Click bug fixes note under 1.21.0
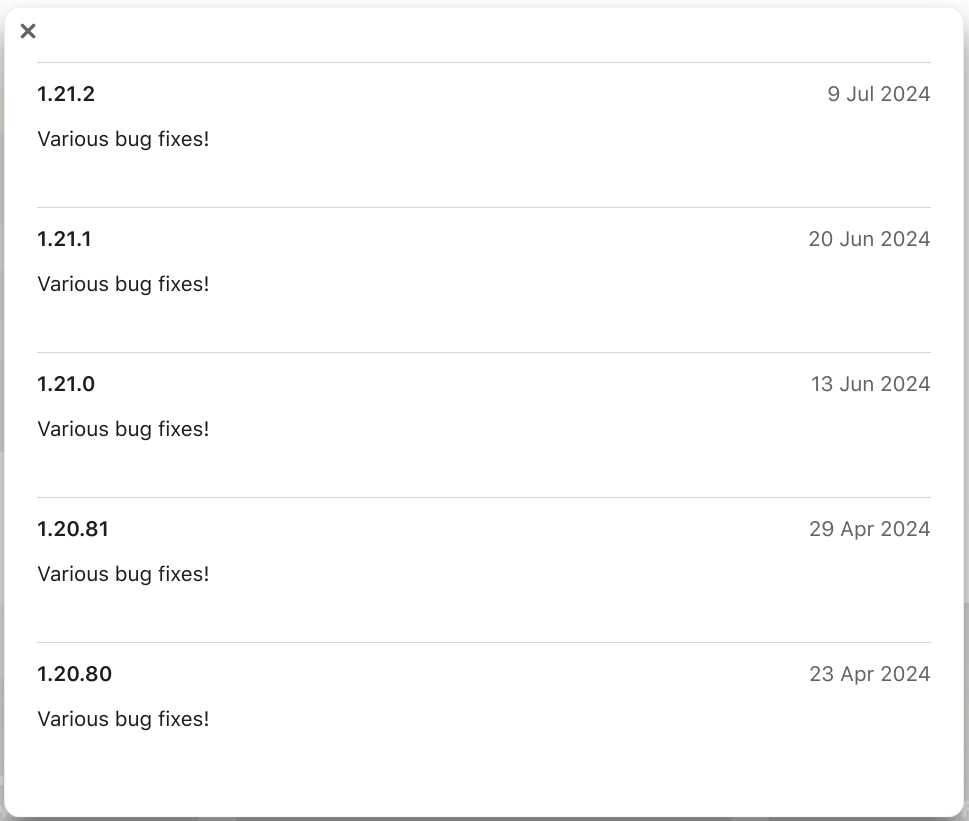969x821 pixels. 123,429
